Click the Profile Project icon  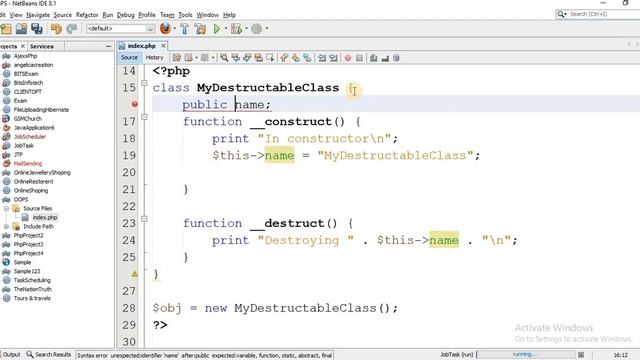coord(256,29)
